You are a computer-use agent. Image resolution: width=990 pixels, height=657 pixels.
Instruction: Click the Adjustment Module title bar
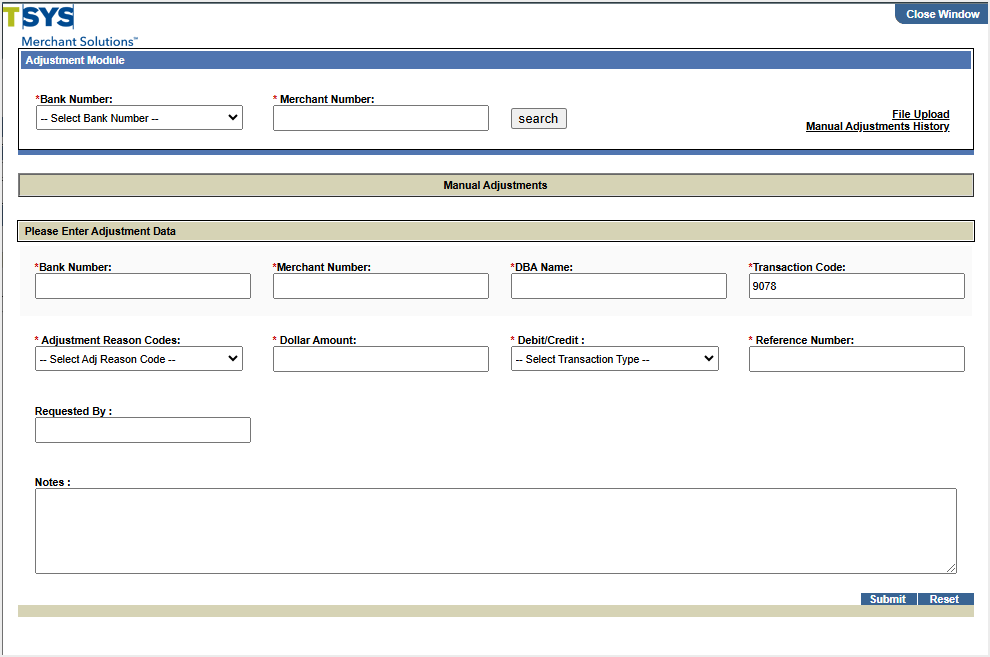click(x=496, y=60)
